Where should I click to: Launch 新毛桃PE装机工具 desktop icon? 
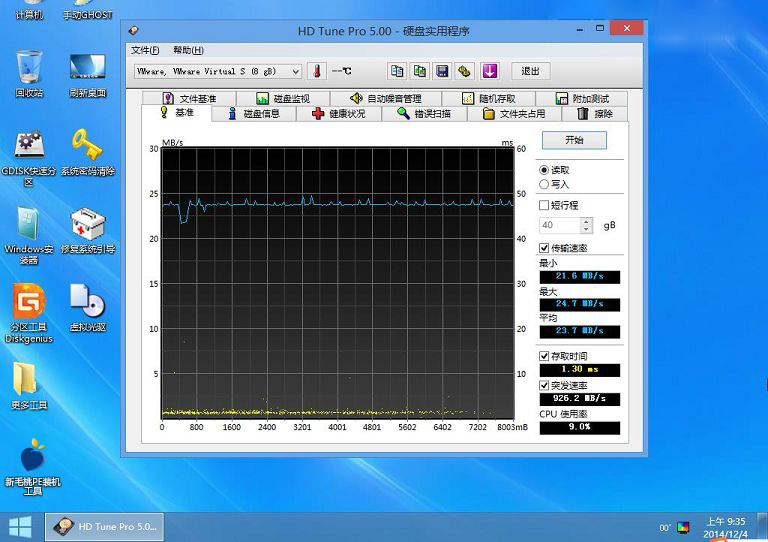32,466
